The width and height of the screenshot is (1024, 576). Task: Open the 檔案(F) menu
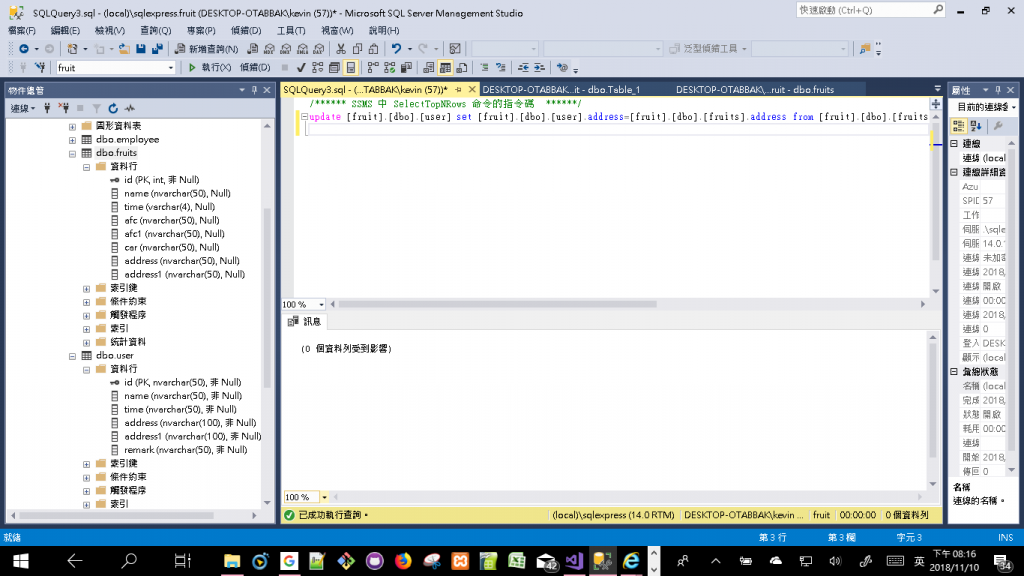click(x=22, y=31)
